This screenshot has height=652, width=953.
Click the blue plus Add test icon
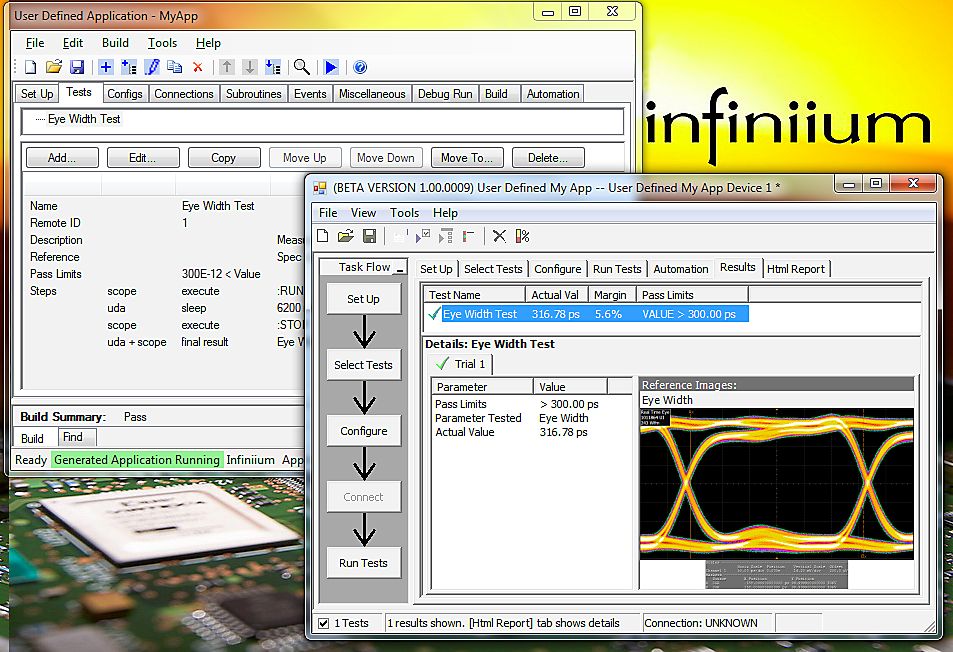tap(106, 67)
